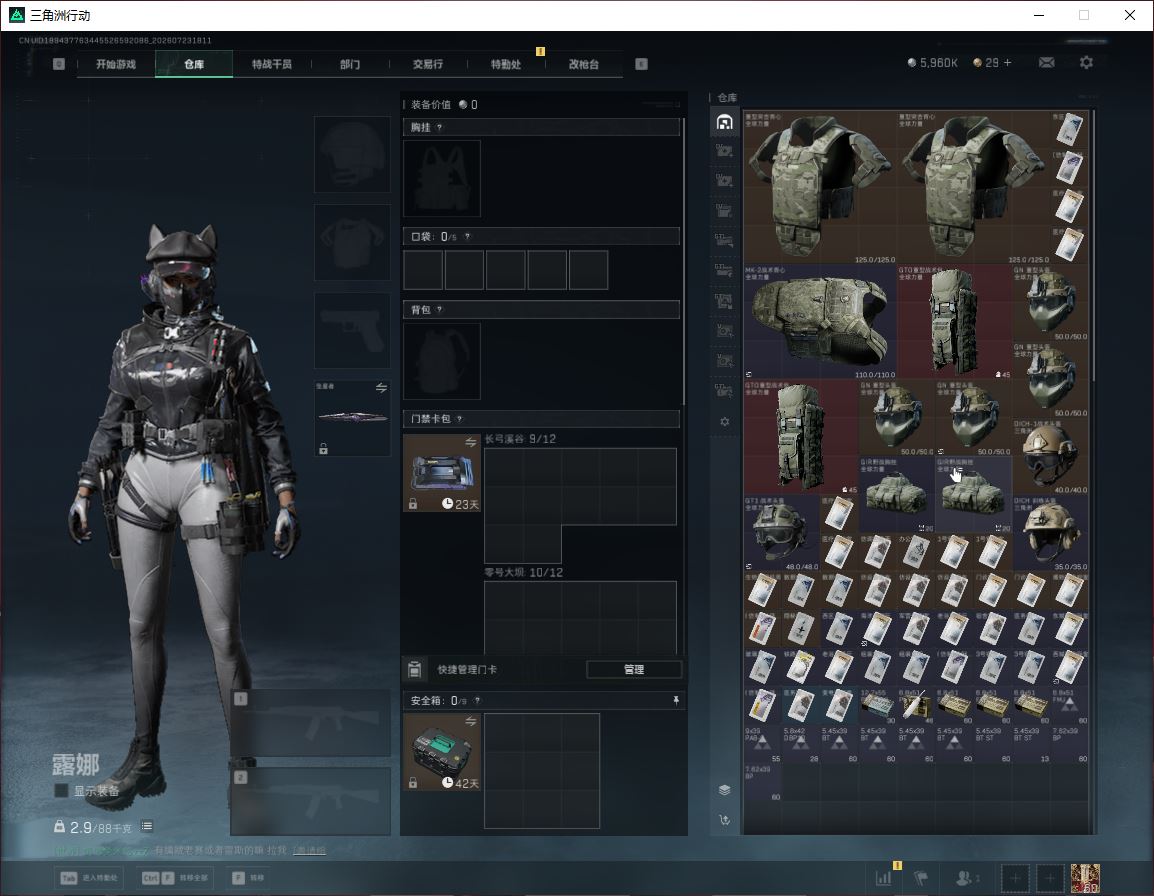Screen dimensions: 1154x896
Task: Open warehouse sidebar settings gear
Action: pyautogui.click(x=725, y=422)
